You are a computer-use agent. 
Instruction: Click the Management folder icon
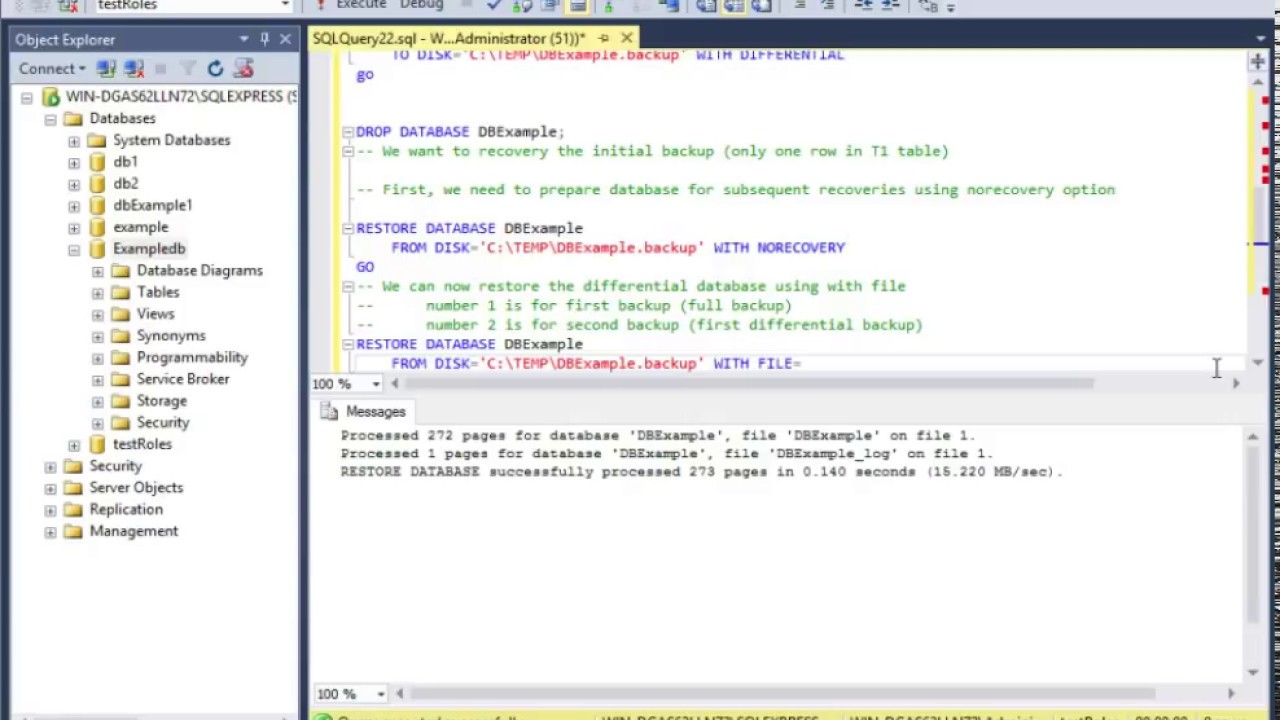click(x=73, y=531)
